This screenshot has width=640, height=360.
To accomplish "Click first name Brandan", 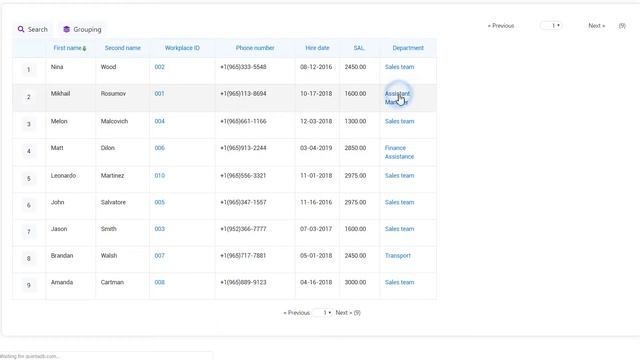I will [x=62, y=256].
